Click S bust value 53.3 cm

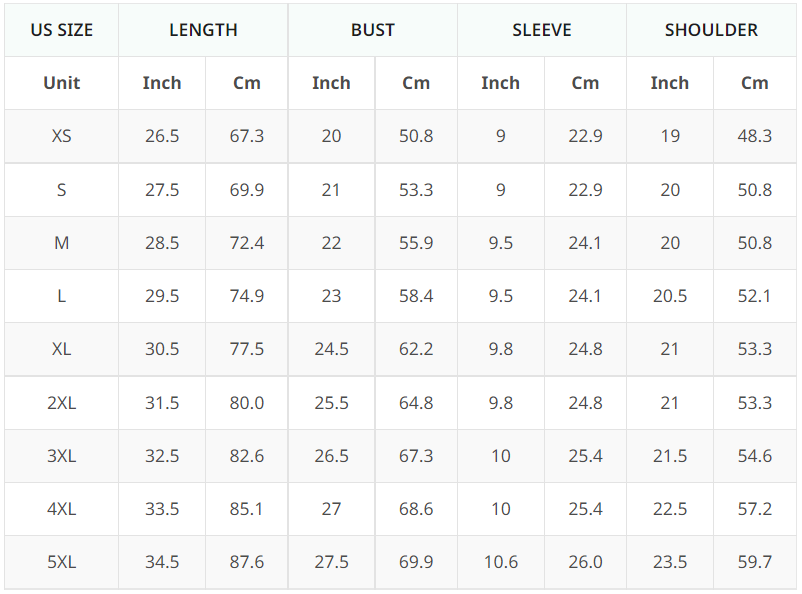[416, 190]
